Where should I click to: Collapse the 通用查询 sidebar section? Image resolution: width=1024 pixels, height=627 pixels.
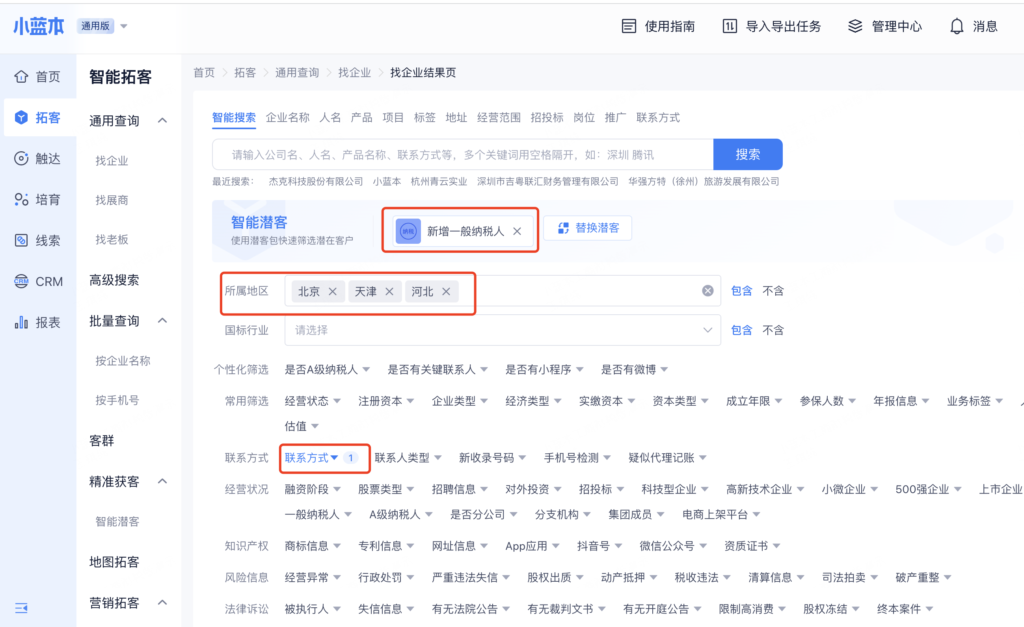point(162,121)
